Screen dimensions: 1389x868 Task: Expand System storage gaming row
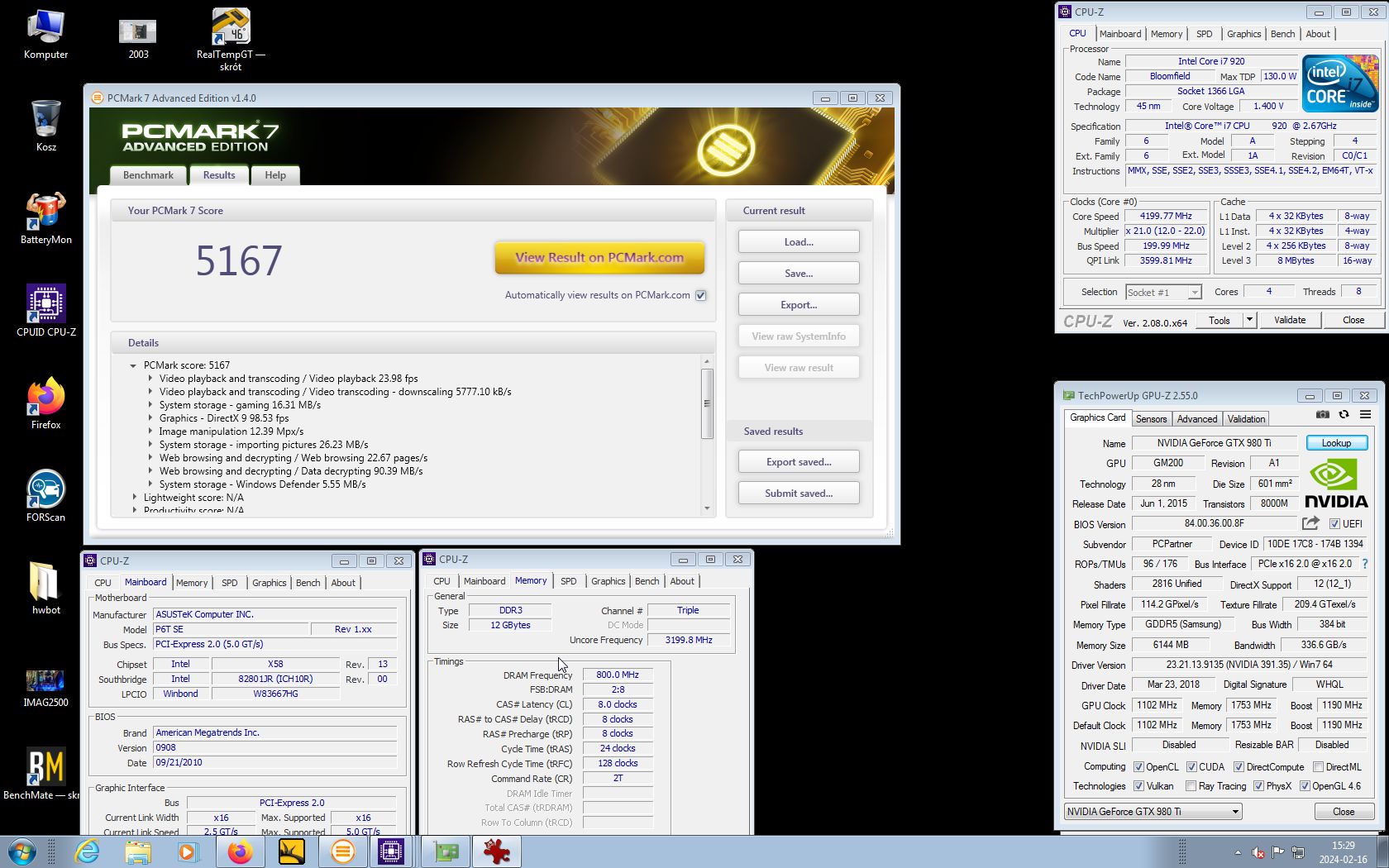pyautogui.click(x=150, y=405)
